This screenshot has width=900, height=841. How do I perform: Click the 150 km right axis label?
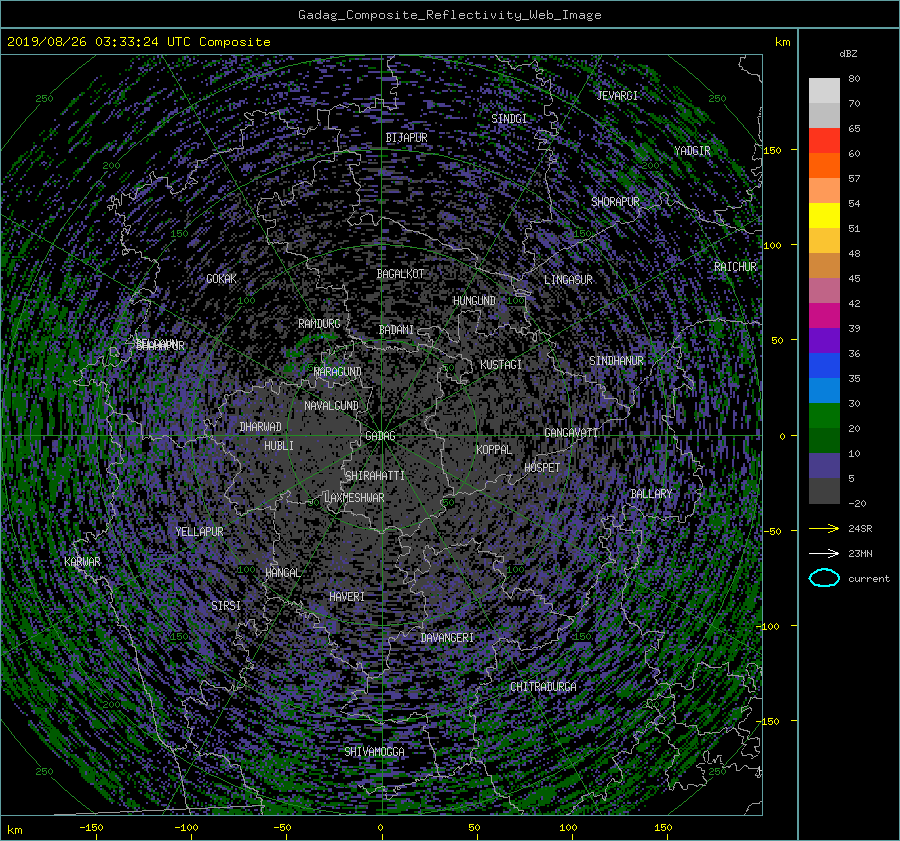tap(773, 150)
